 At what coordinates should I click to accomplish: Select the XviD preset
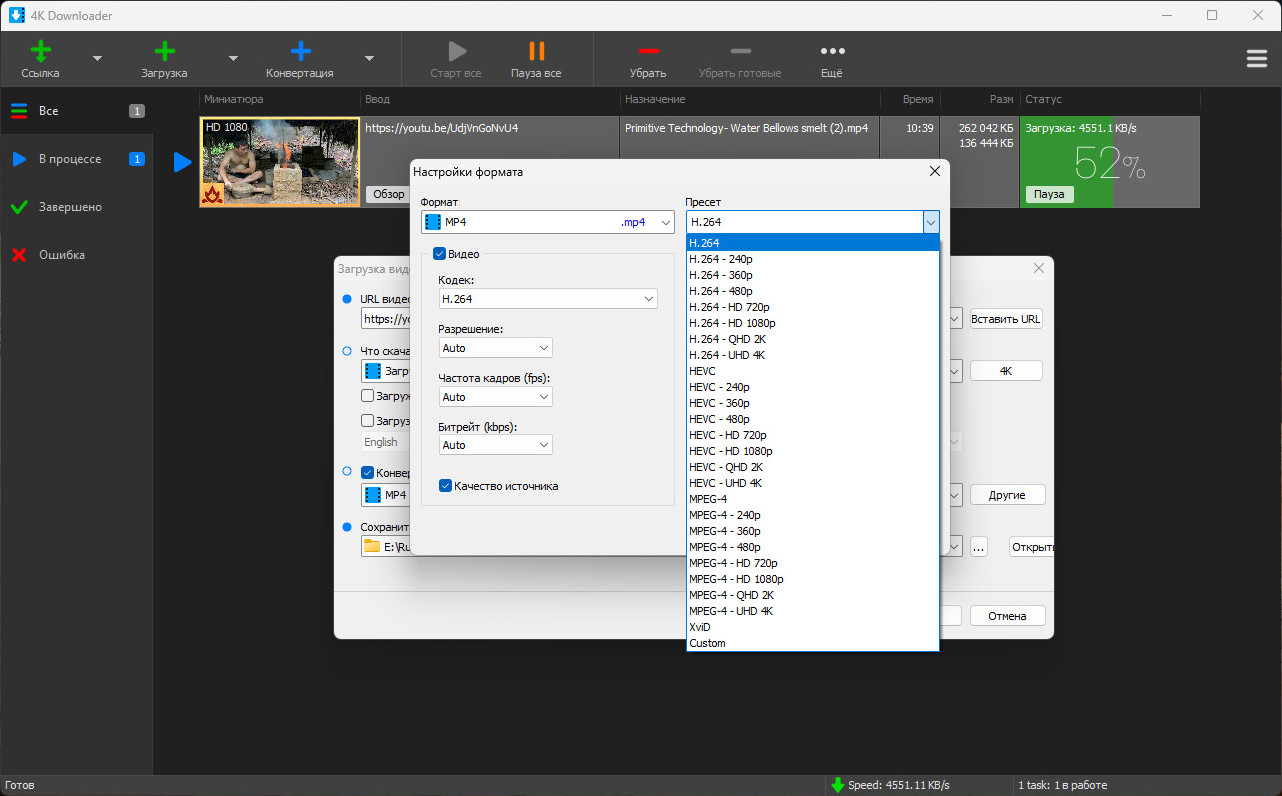point(812,627)
